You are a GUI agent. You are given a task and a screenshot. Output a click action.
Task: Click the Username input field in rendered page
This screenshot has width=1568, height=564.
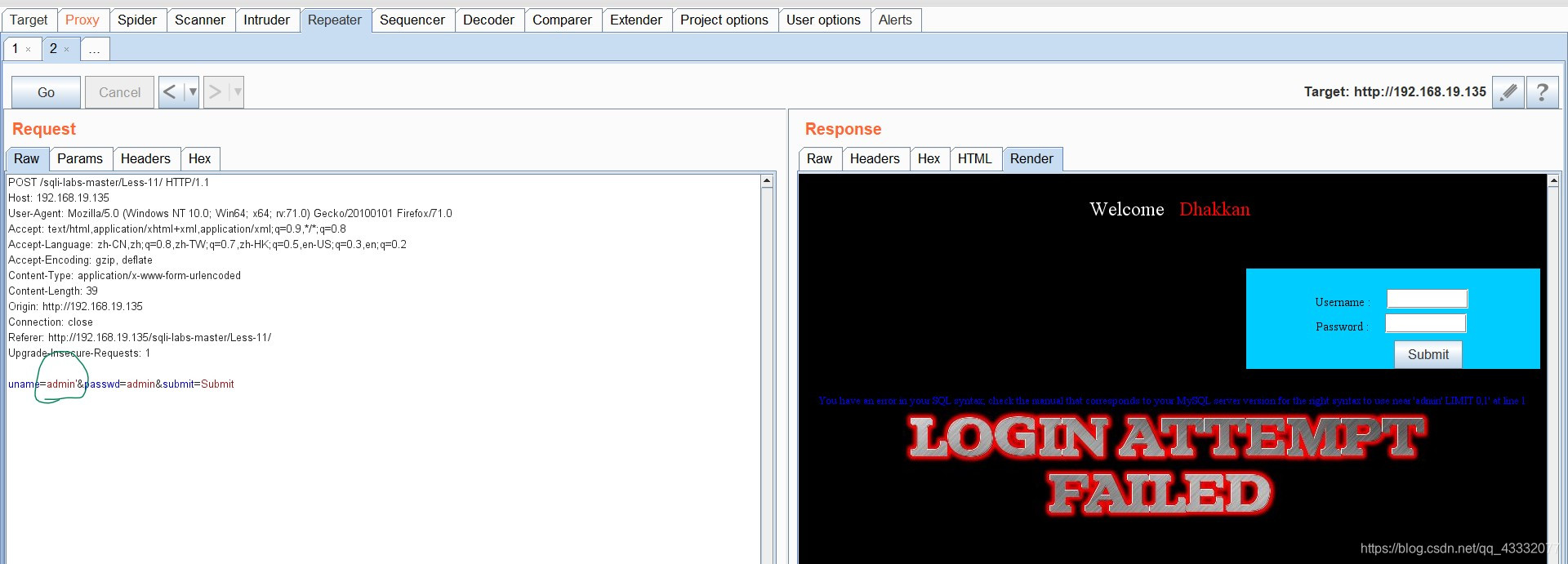[1428, 299]
